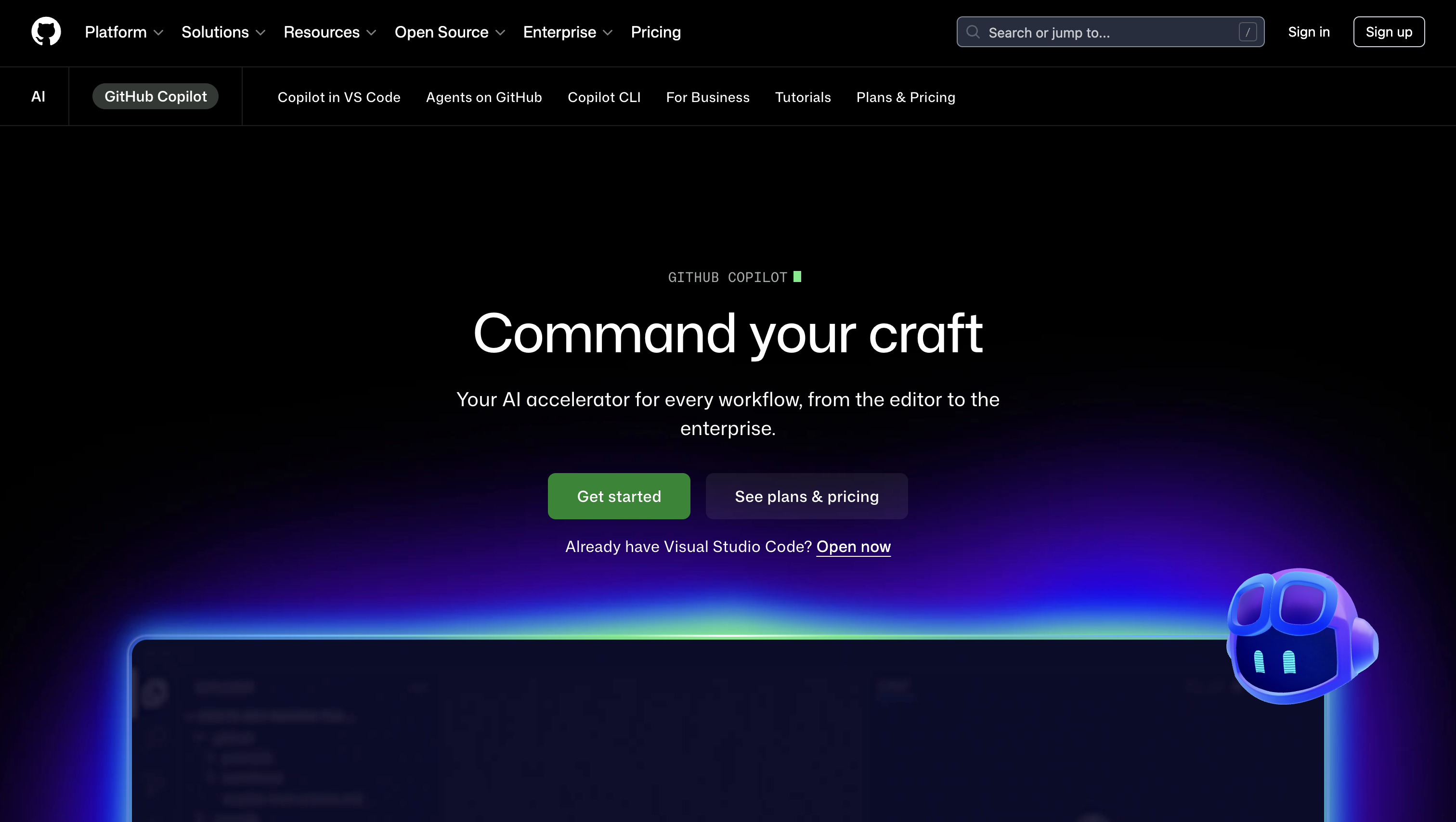
Task: Click the GitHub Octocat logo
Action: [x=46, y=32]
